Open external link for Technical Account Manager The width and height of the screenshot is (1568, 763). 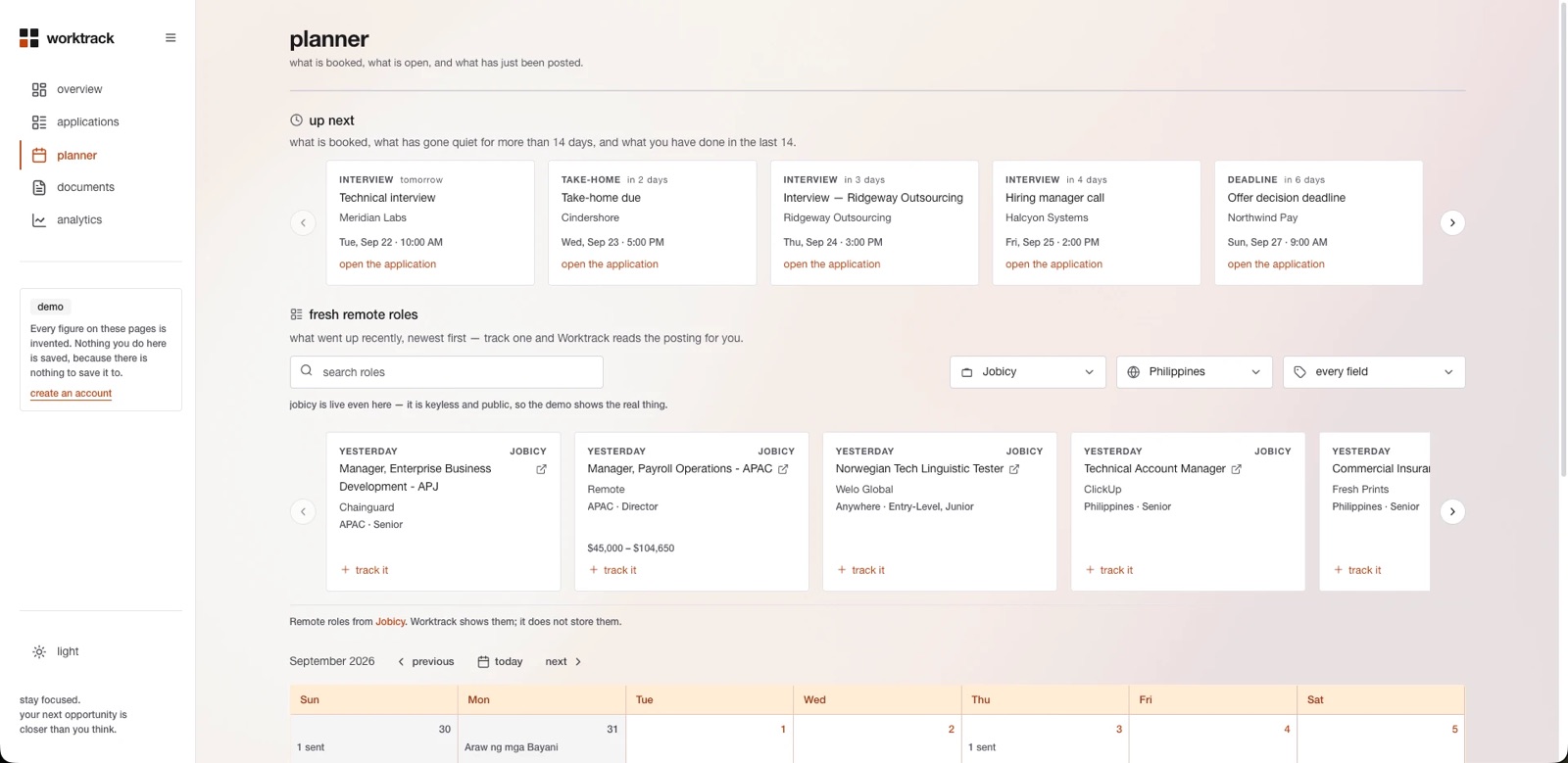1236,469
